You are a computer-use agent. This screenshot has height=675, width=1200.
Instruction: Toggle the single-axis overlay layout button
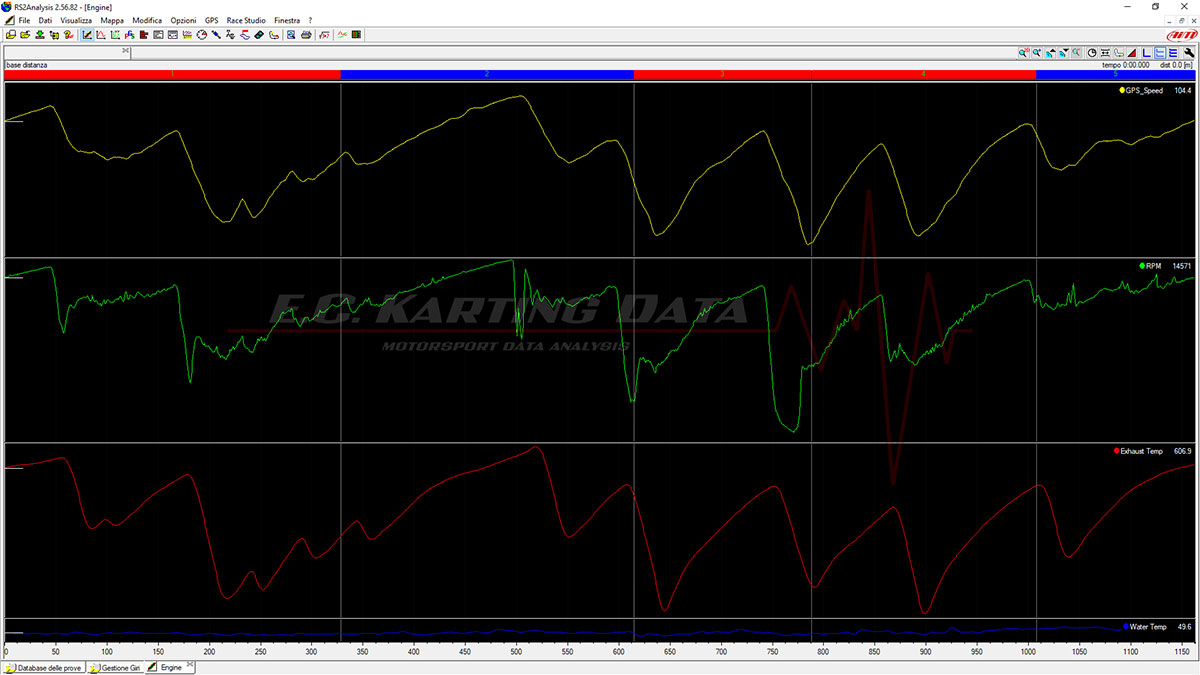[1146, 53]
